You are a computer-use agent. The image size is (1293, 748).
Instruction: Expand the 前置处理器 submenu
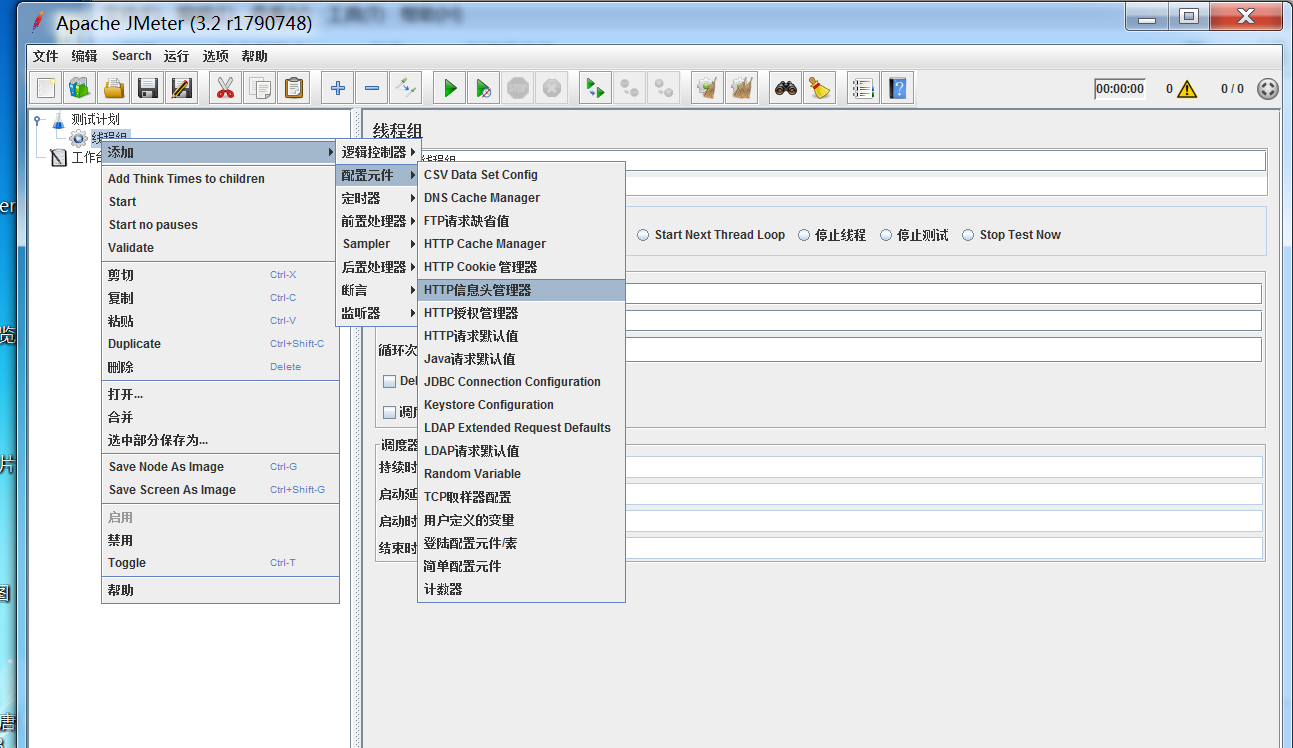coord(377,221)
